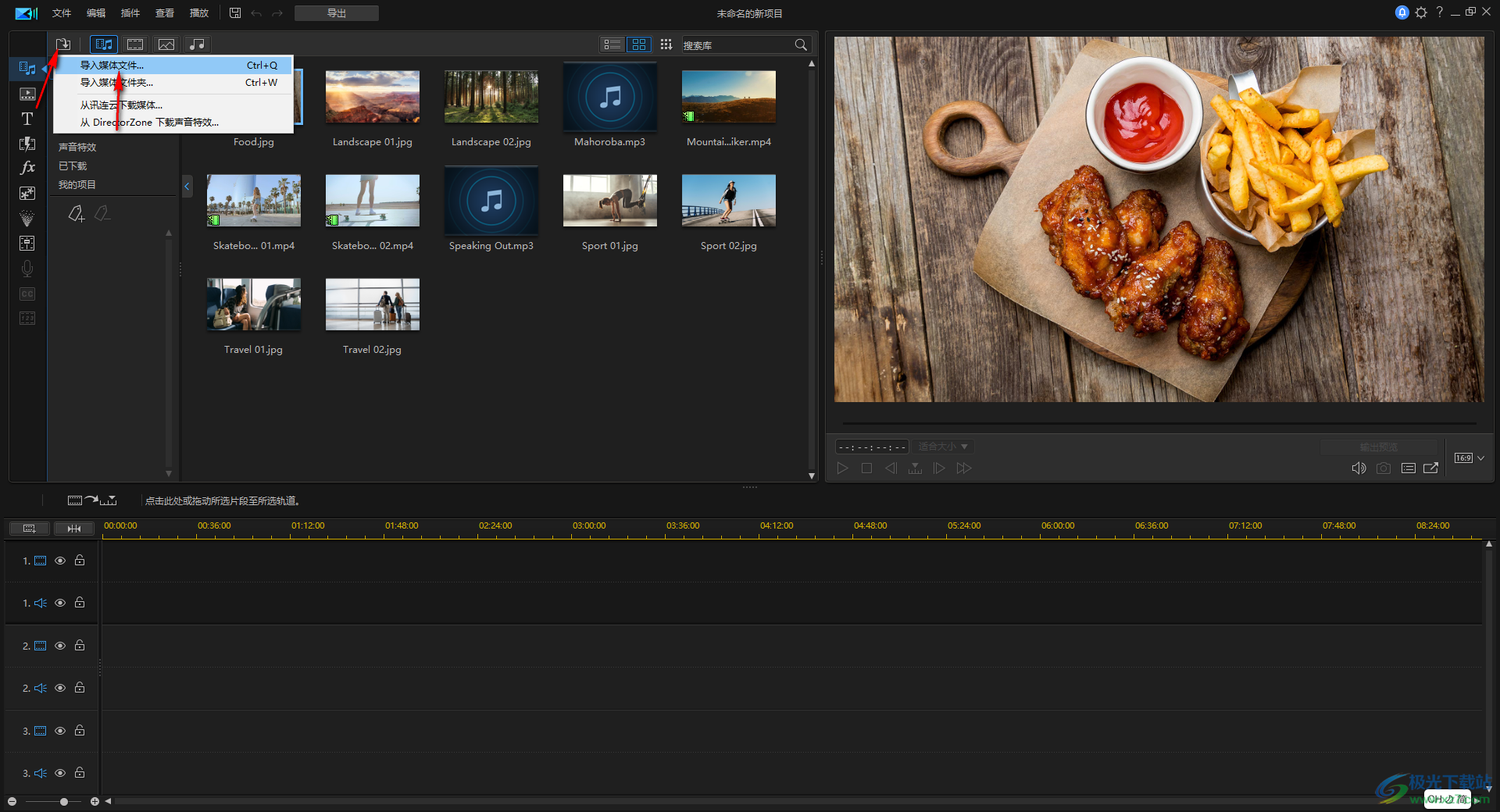
Task: Click the timeline zoom-out minus button
Action: click(x=12, y=801)
